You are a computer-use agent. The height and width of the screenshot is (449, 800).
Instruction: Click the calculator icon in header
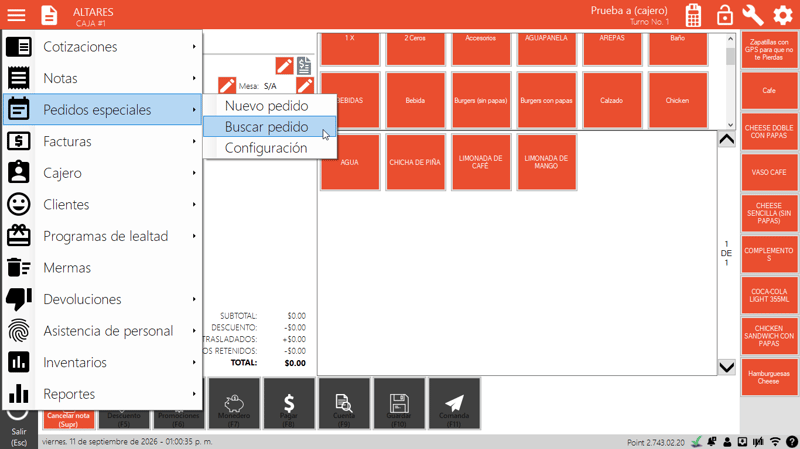click(693, 15)
